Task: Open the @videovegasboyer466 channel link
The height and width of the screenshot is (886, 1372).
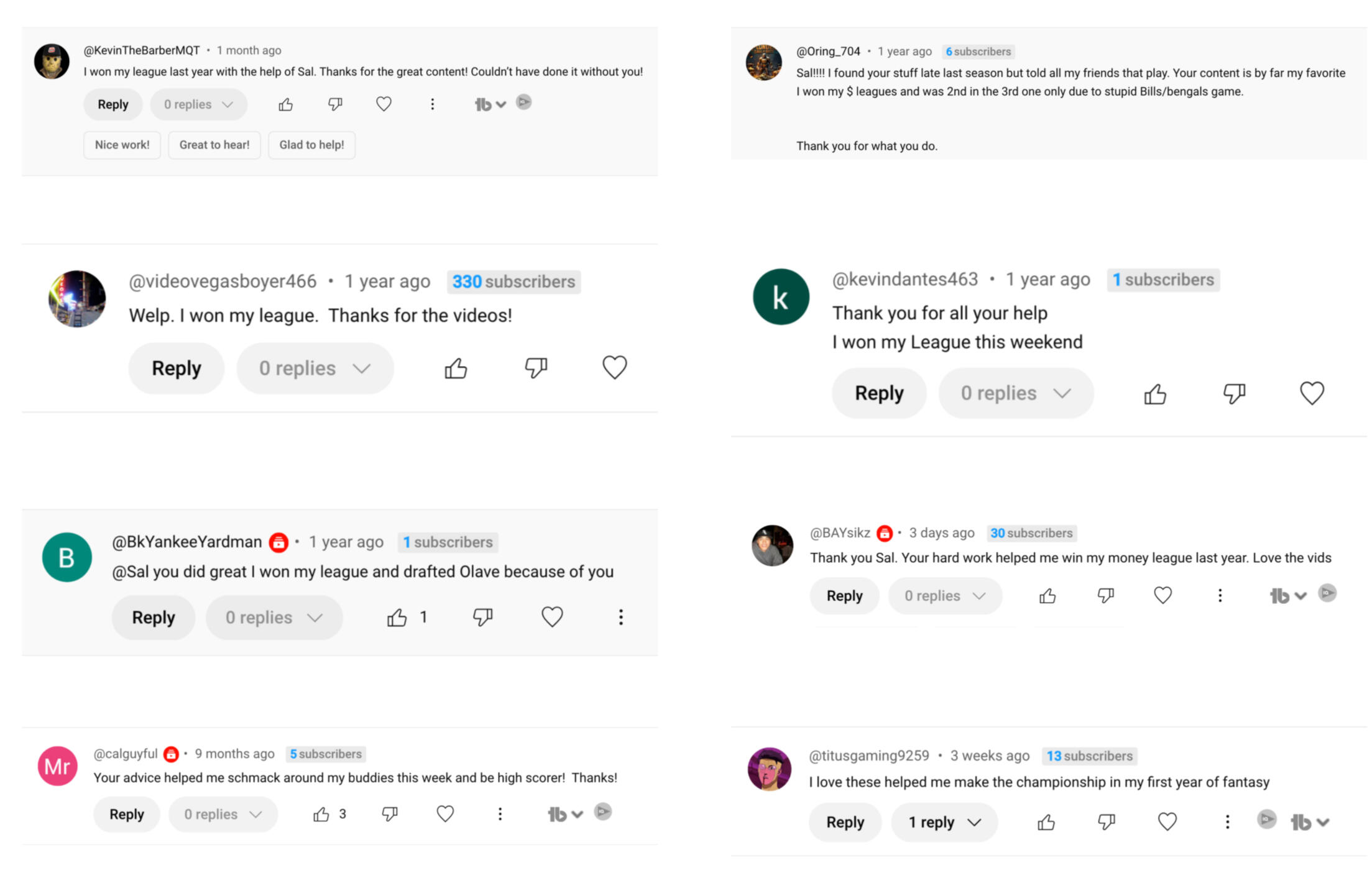Action: pos(223,281)
